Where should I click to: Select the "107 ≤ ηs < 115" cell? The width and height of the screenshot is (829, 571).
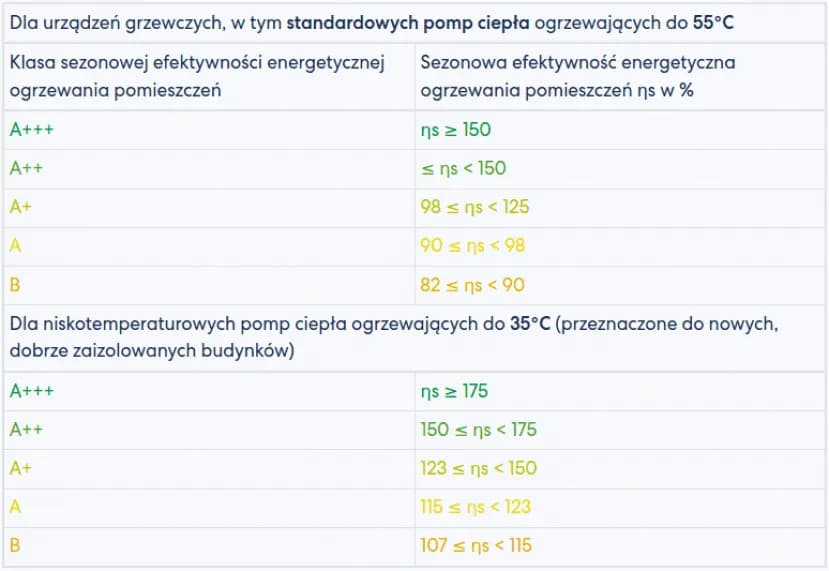coord(476,546)
